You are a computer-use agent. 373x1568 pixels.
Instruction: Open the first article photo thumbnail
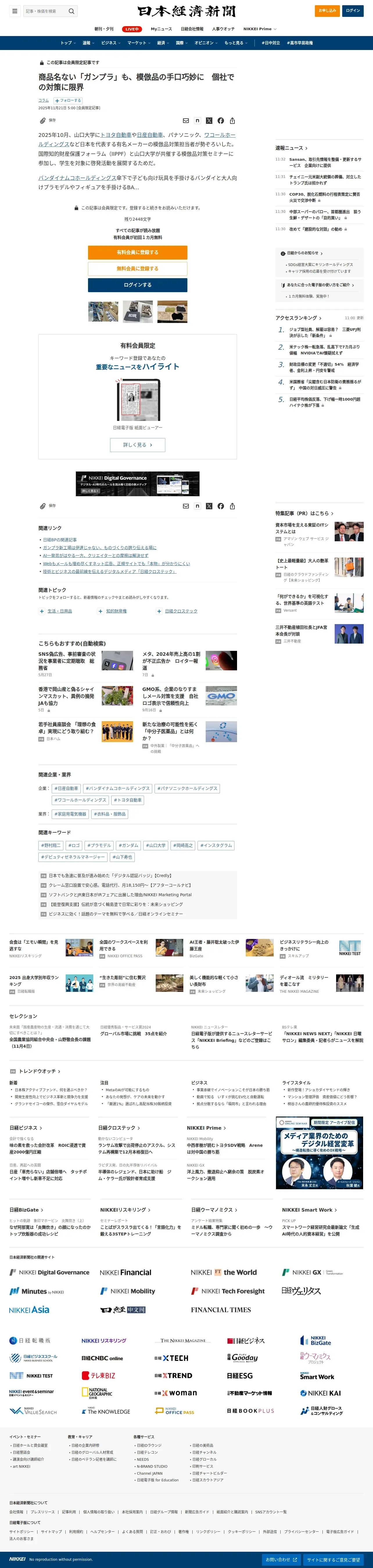point(103,312)
